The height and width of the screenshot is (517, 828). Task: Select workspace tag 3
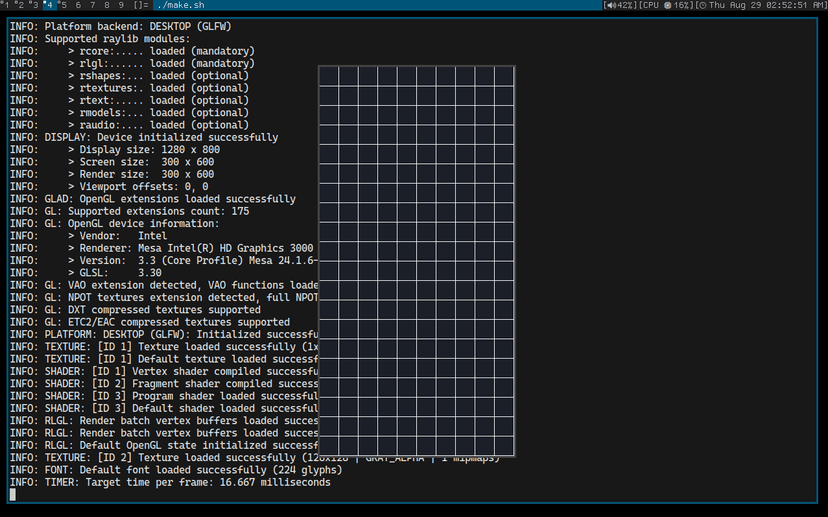pyautogui.click(x=35, y=5)
